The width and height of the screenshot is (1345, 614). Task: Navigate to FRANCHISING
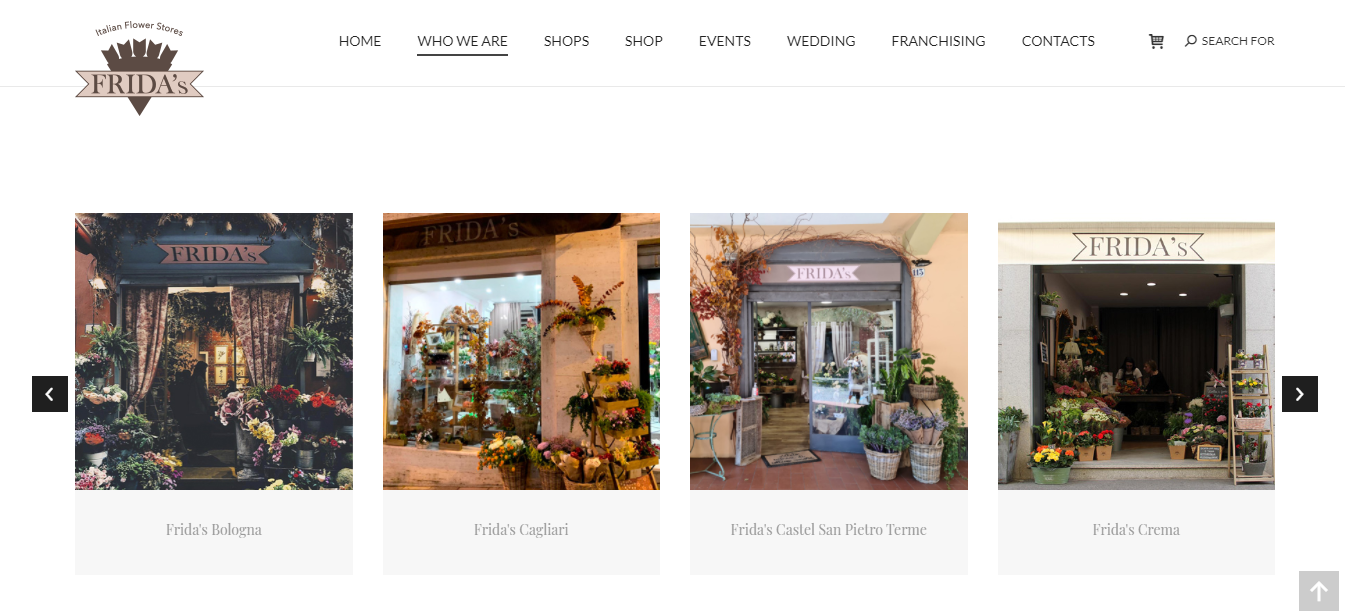pos(938,41)
